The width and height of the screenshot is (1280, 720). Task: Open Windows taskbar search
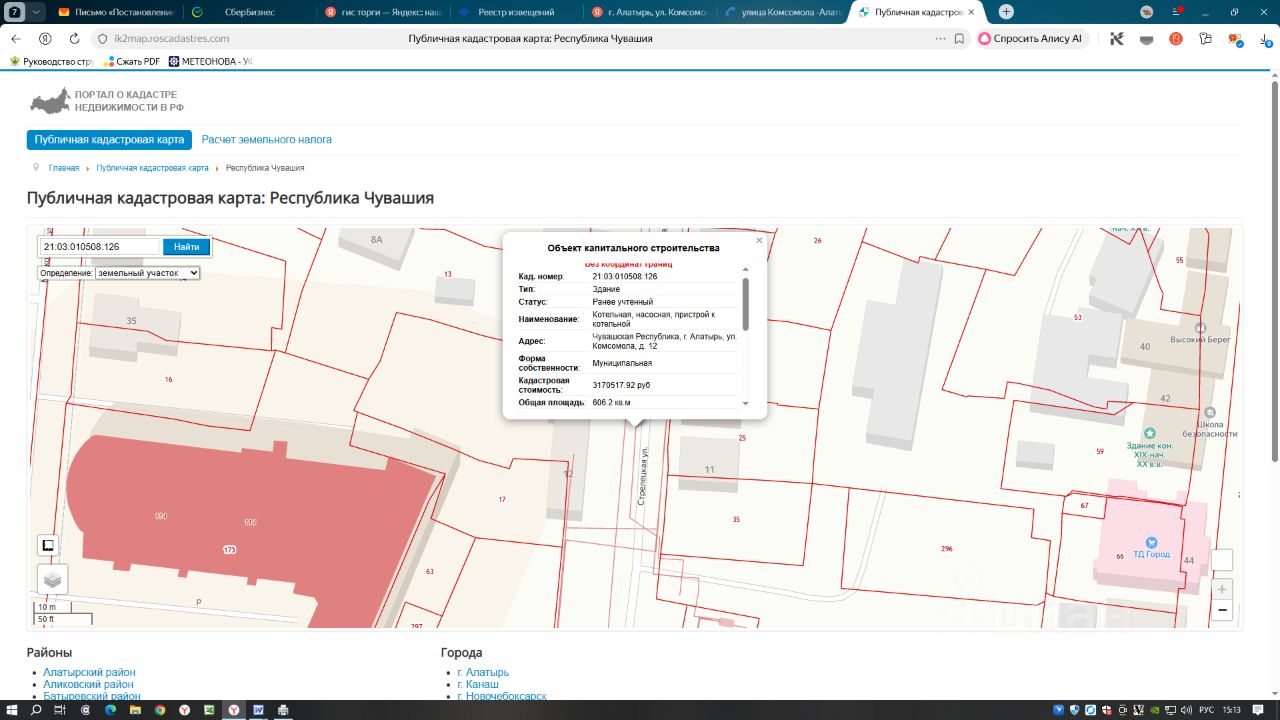36,710
